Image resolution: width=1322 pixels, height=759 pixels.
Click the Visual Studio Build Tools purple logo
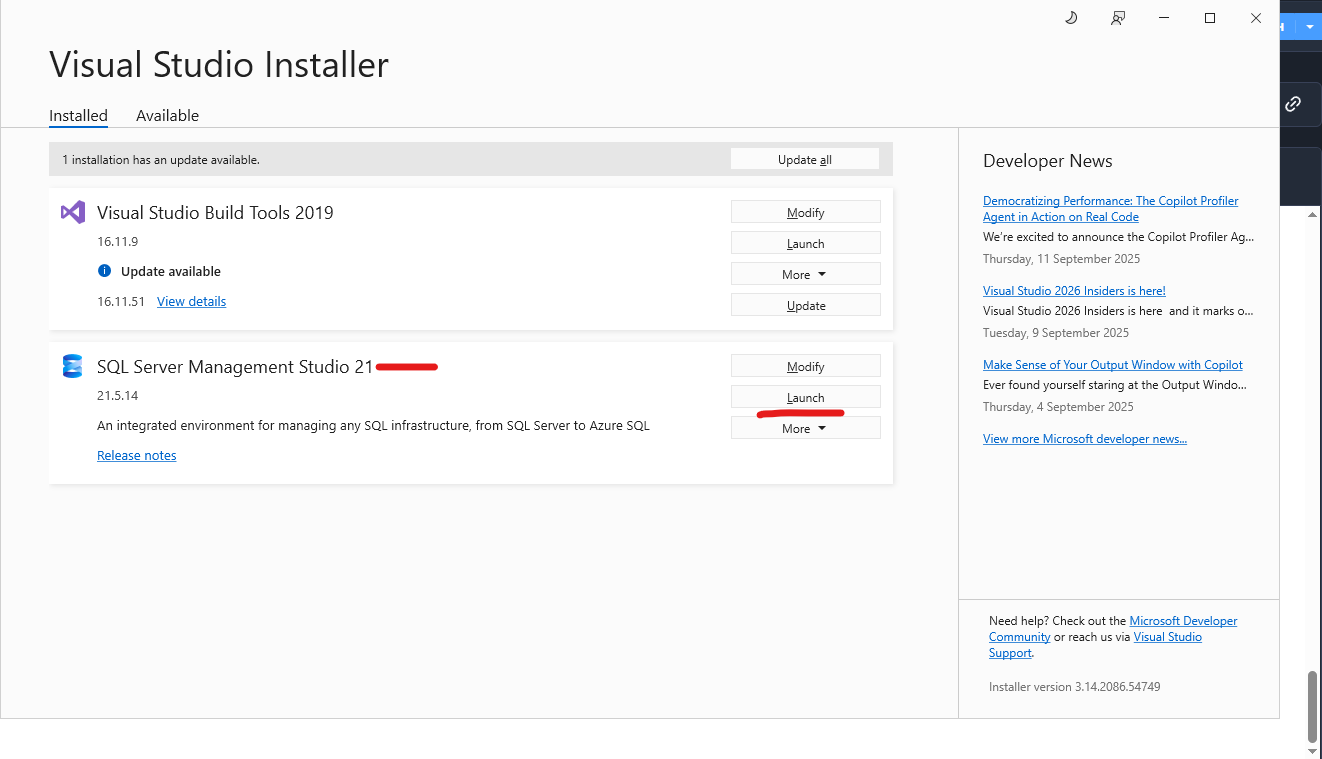coord(72,212)
